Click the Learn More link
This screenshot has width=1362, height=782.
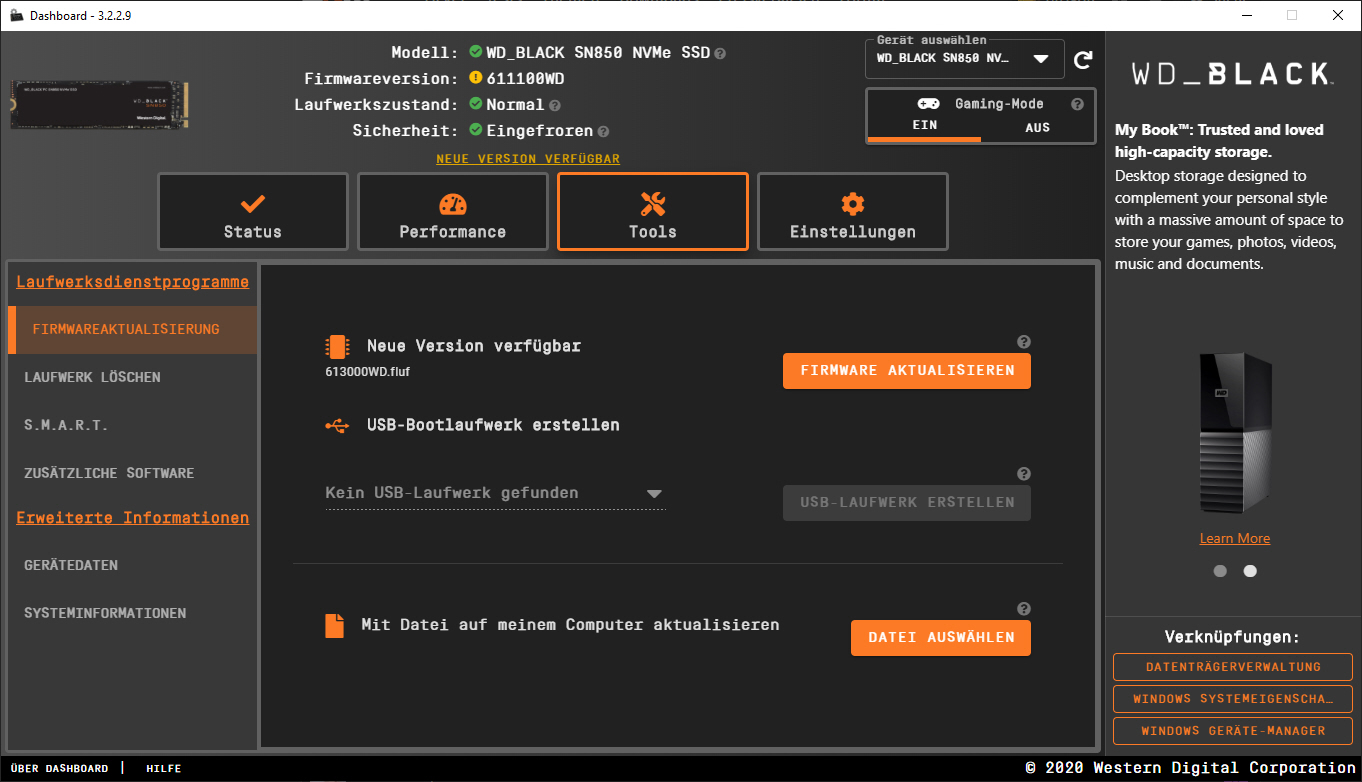[x=1235, y=538]
